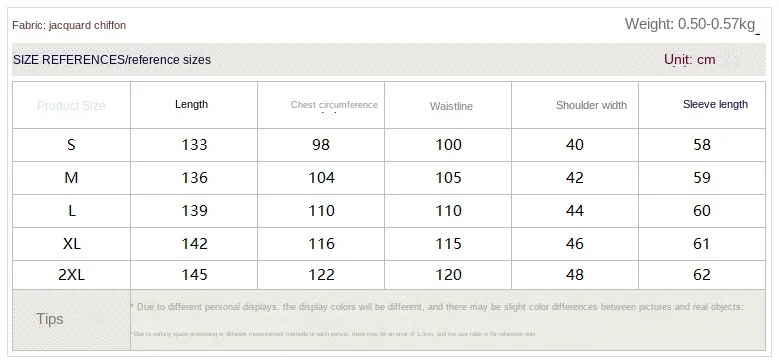Select sleeve length value 61
Image resolution: width=779 pixels, height=363 pixels.
(702, 244)
